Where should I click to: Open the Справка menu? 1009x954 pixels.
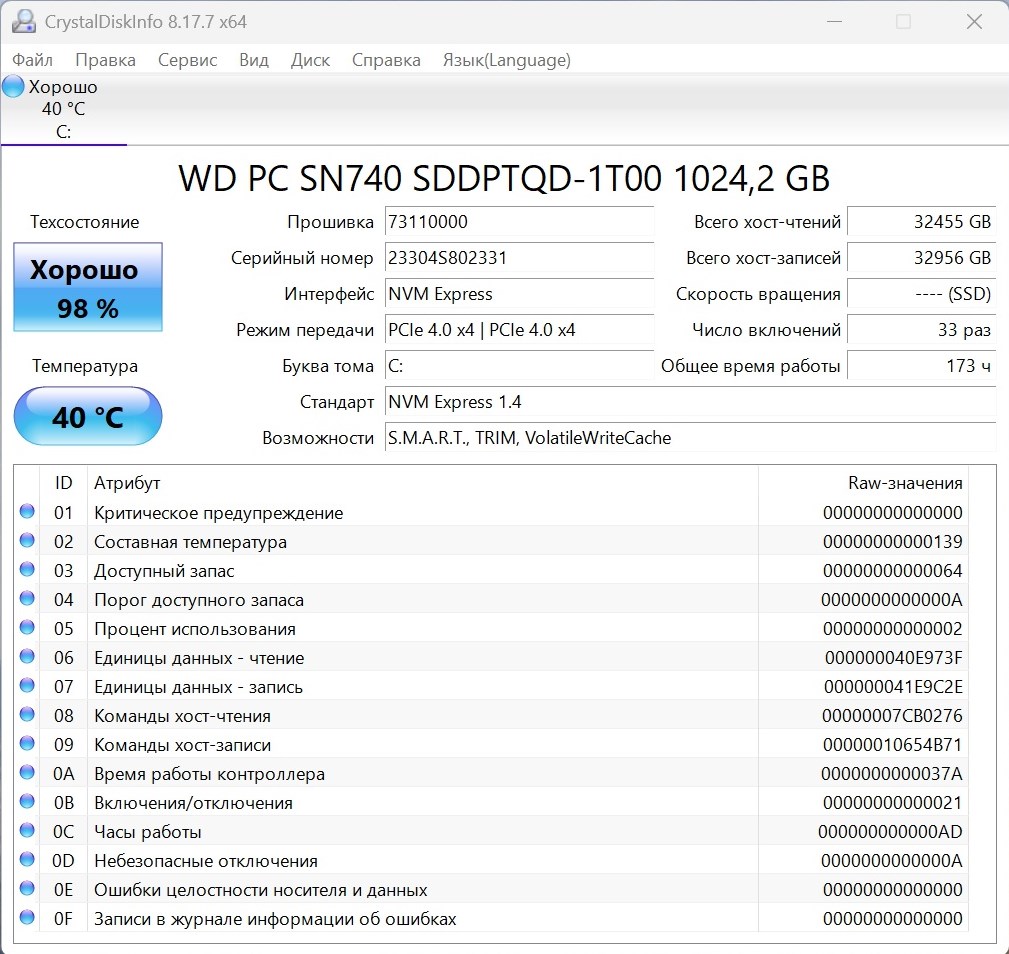point(386,60)
